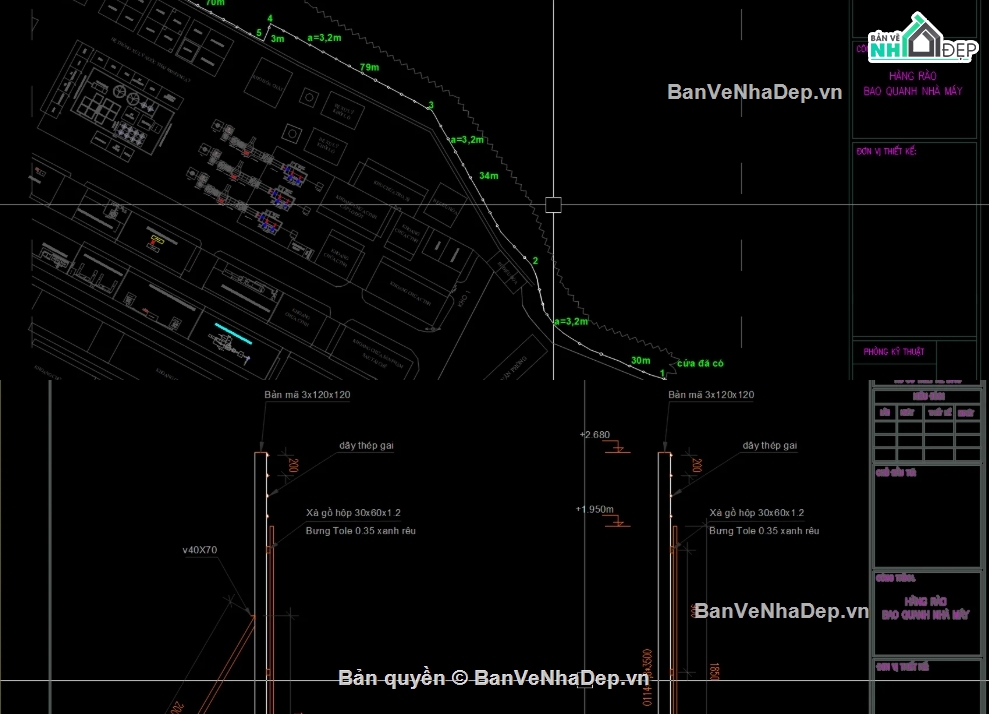Click the v40X70 brace annotation
The height and width of the screenshot is (714, 989).
click(x=202, y=549)
